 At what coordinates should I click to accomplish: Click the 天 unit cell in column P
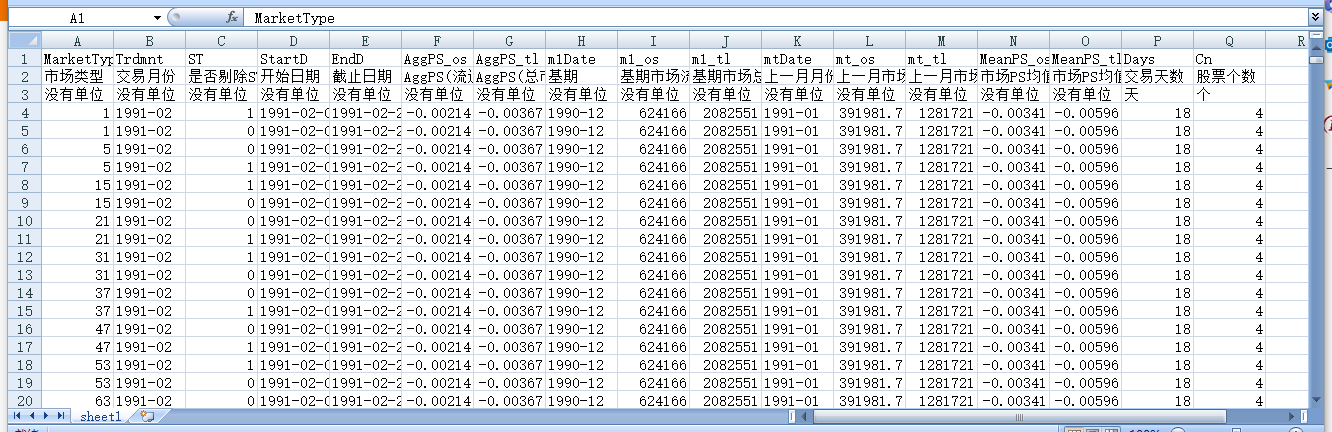(x=1157, y=95)
